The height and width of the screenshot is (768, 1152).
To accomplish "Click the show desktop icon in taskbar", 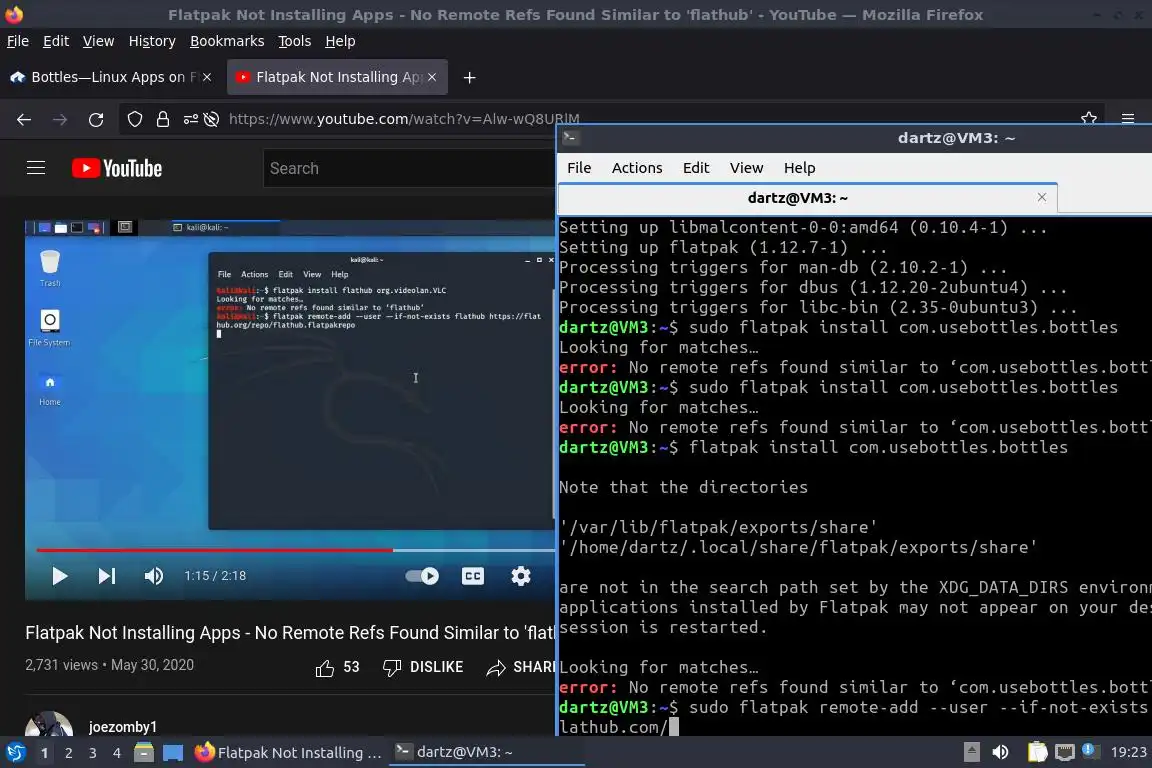I will (173, 753).
